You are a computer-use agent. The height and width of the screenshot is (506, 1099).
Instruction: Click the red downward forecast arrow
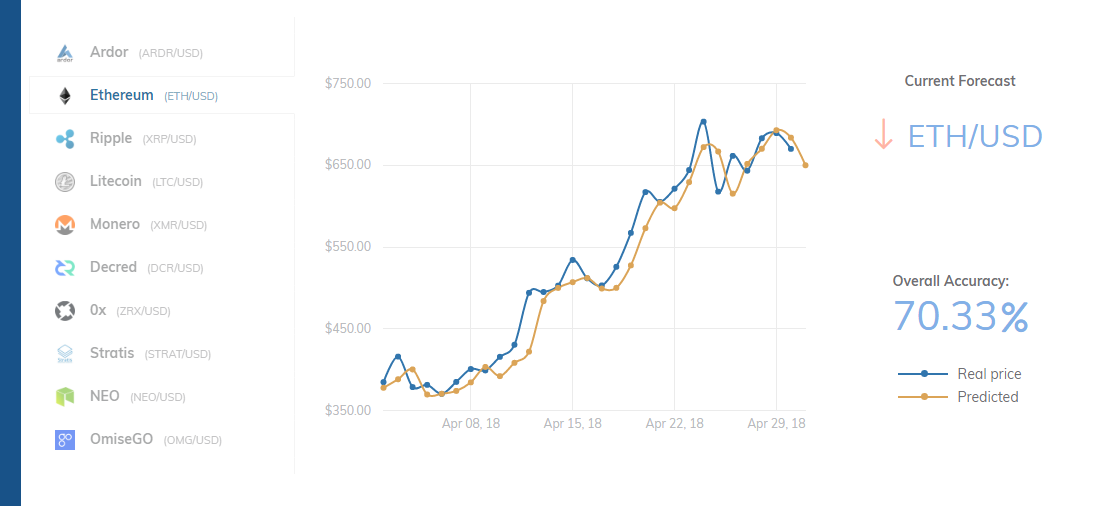click(x=883, y=135)
